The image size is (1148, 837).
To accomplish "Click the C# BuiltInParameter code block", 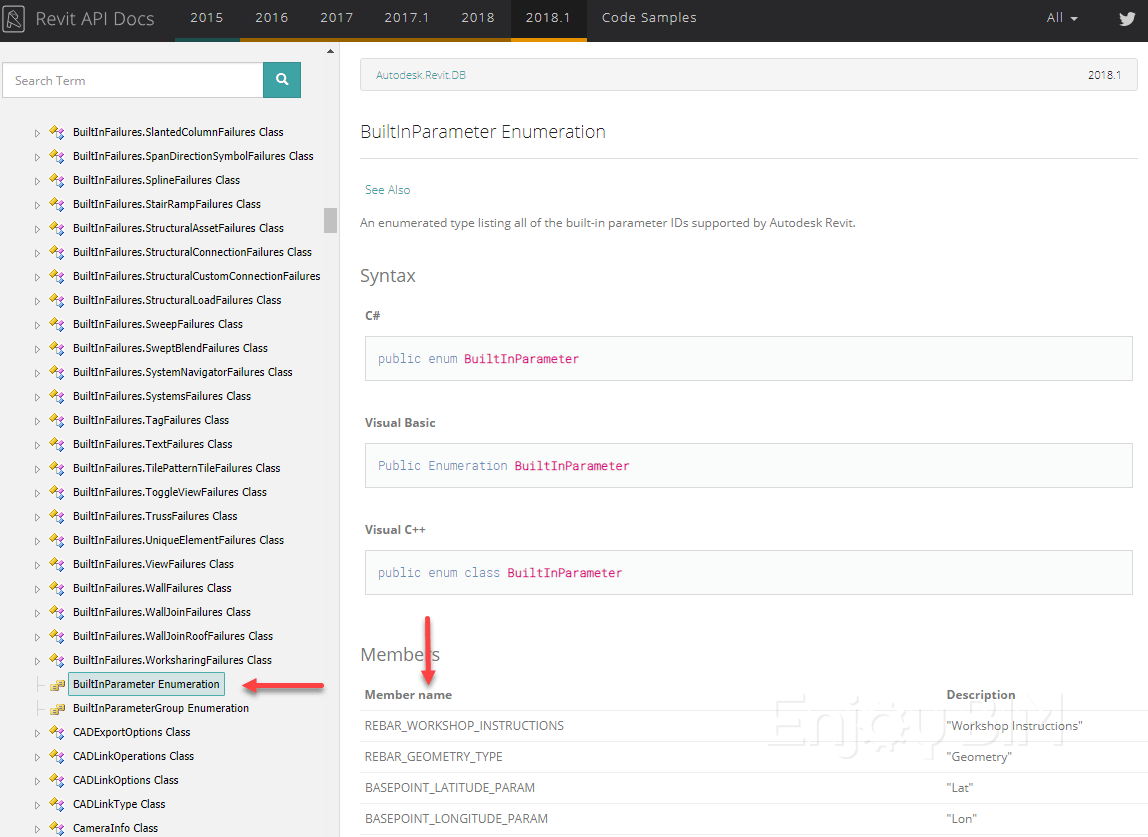I will coord(748,359).
